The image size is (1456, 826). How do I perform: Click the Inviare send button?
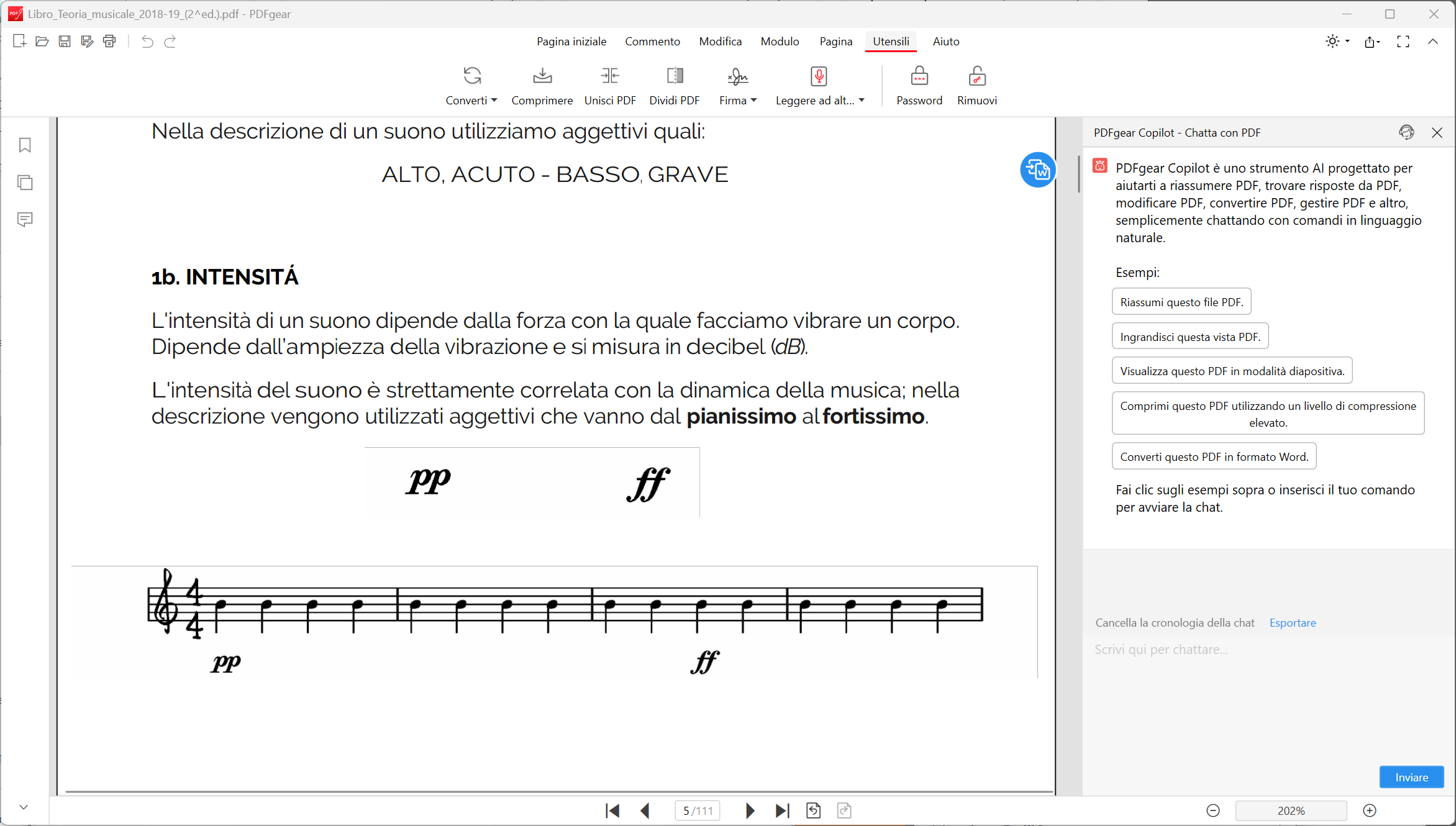[1411, 777]
